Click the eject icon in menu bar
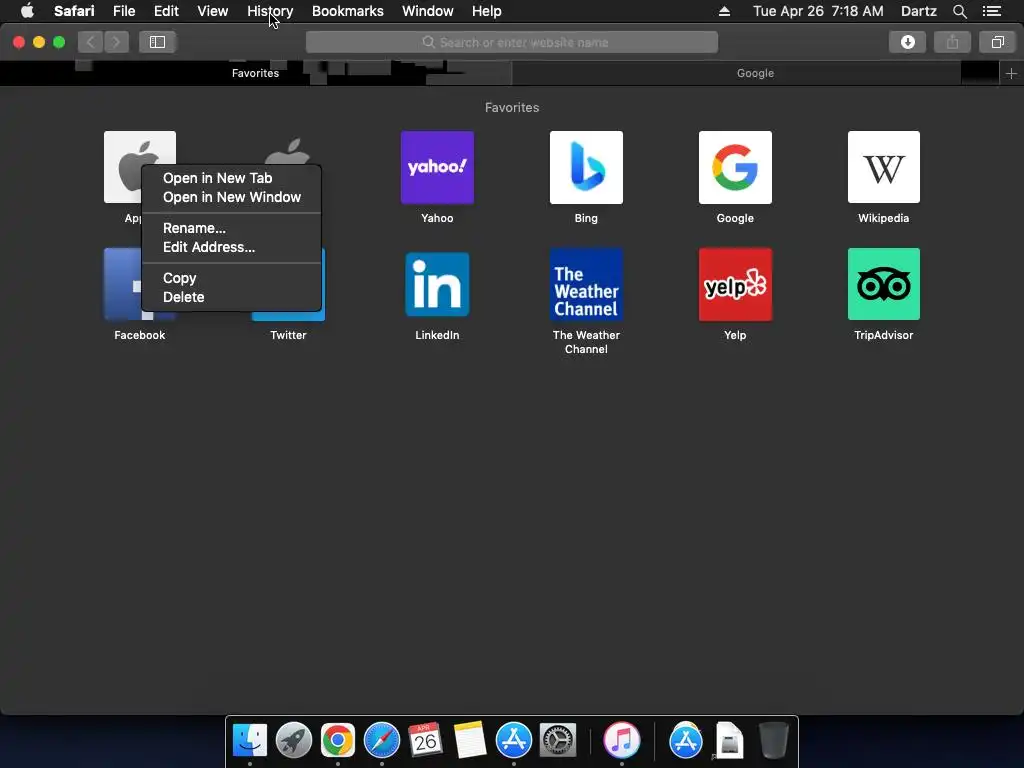1024x768 pixels. click(724, 11)
